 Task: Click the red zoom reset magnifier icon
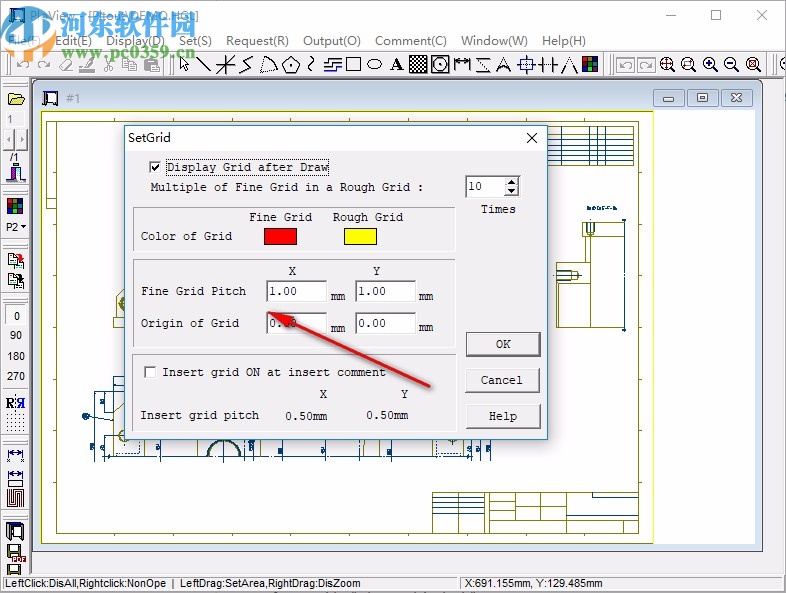pyautogui.click(x=753, y=64)
